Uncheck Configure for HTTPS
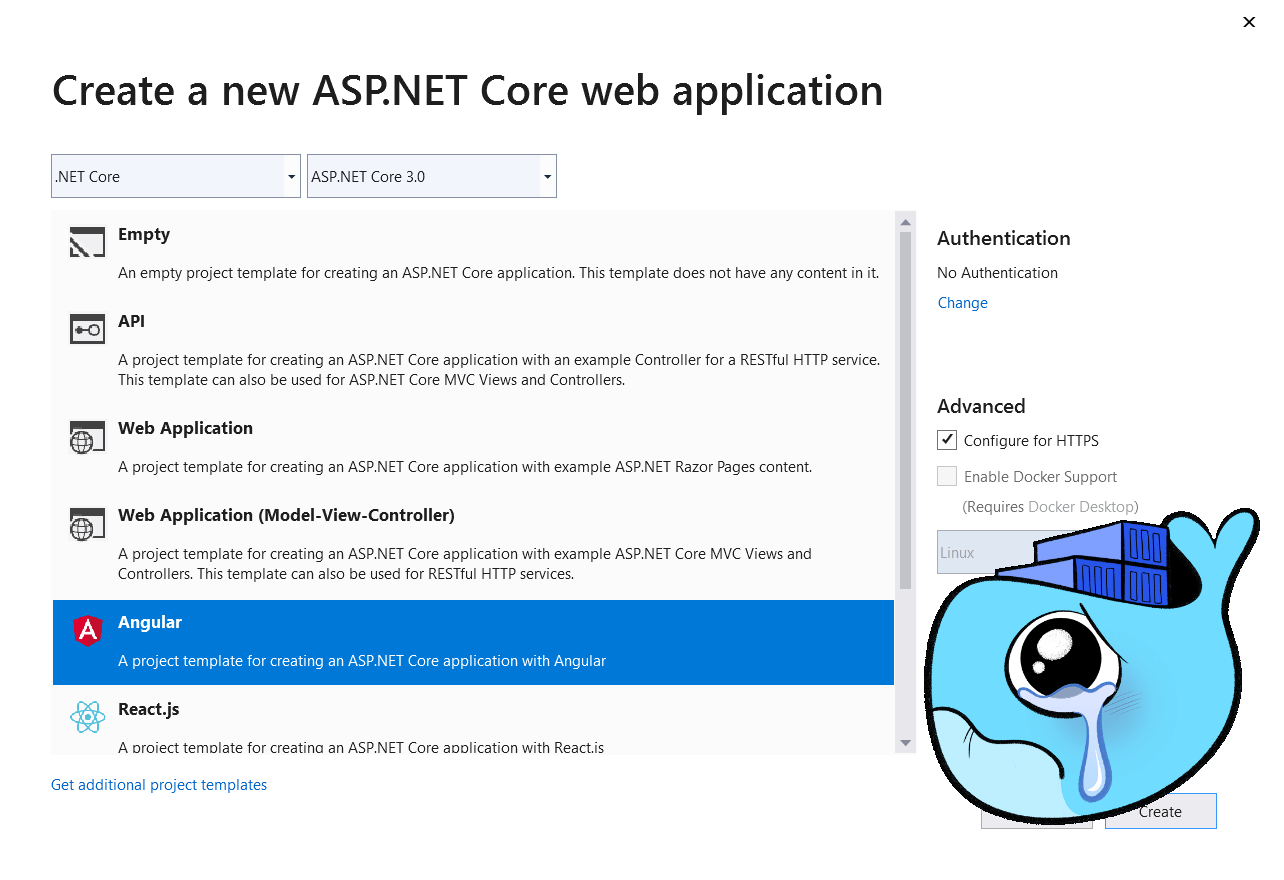 [x=947, y=440]
